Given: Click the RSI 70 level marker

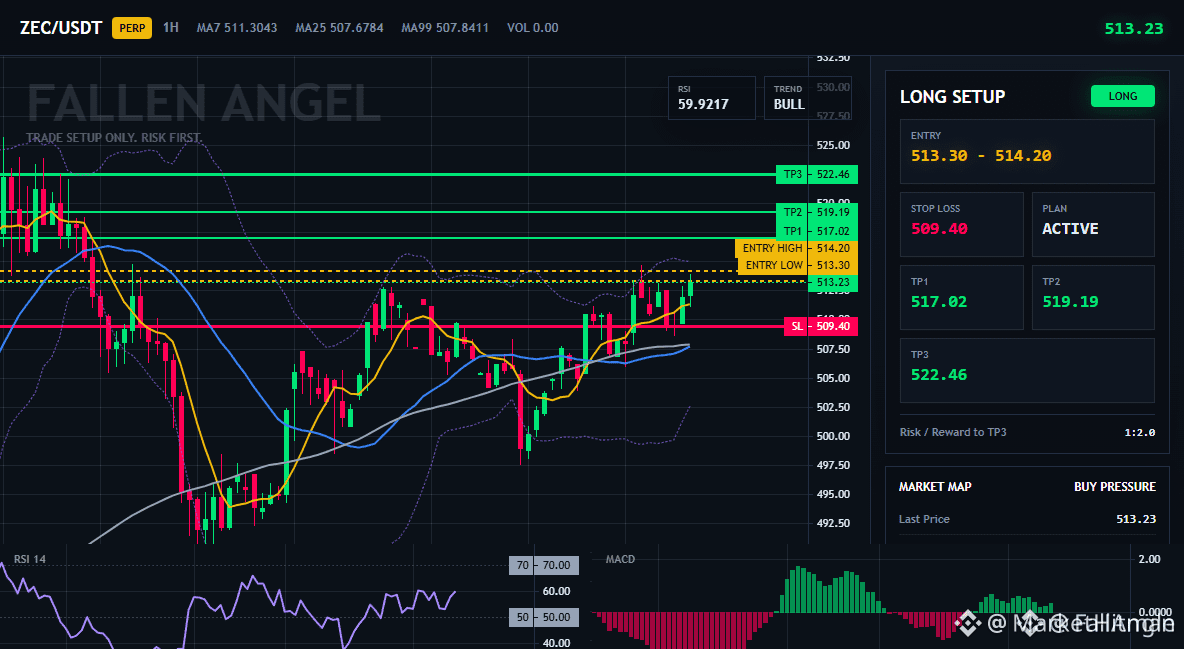Looking at the screenshot, I should pos(544,565).
